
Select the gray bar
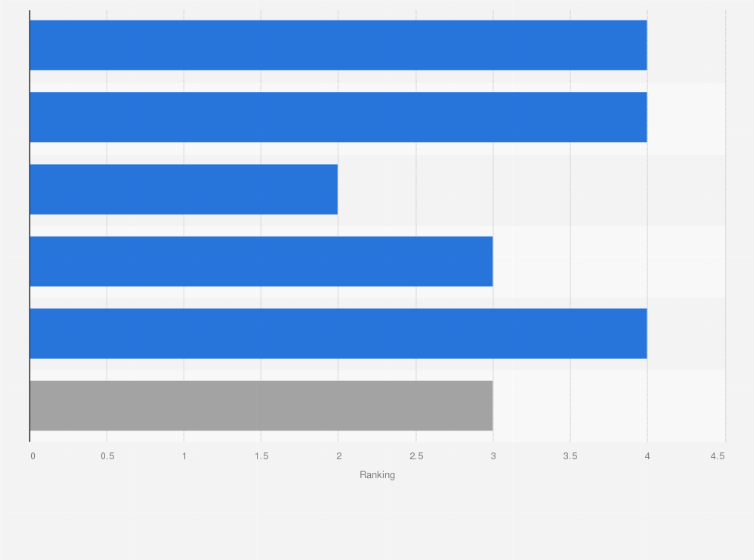[261, 405]
